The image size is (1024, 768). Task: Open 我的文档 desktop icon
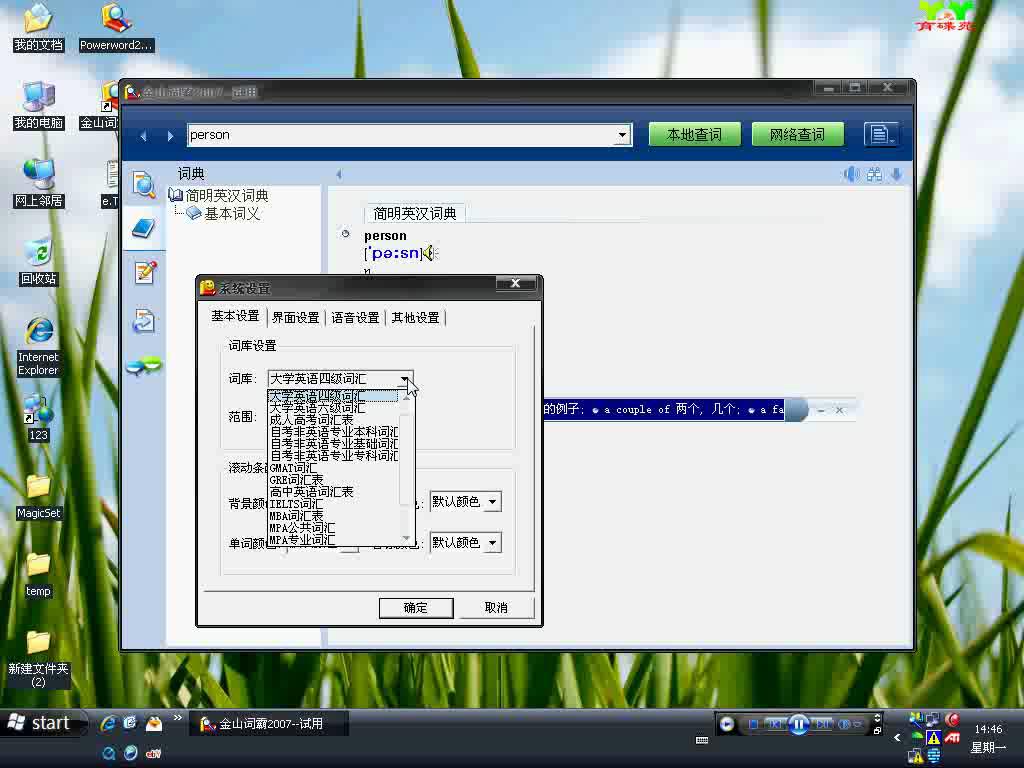click(39, 28)
